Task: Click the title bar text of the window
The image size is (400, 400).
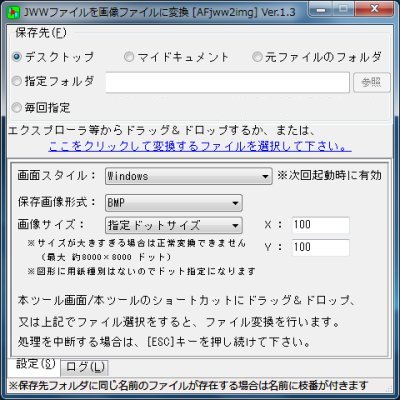Action: pos(159,13)
